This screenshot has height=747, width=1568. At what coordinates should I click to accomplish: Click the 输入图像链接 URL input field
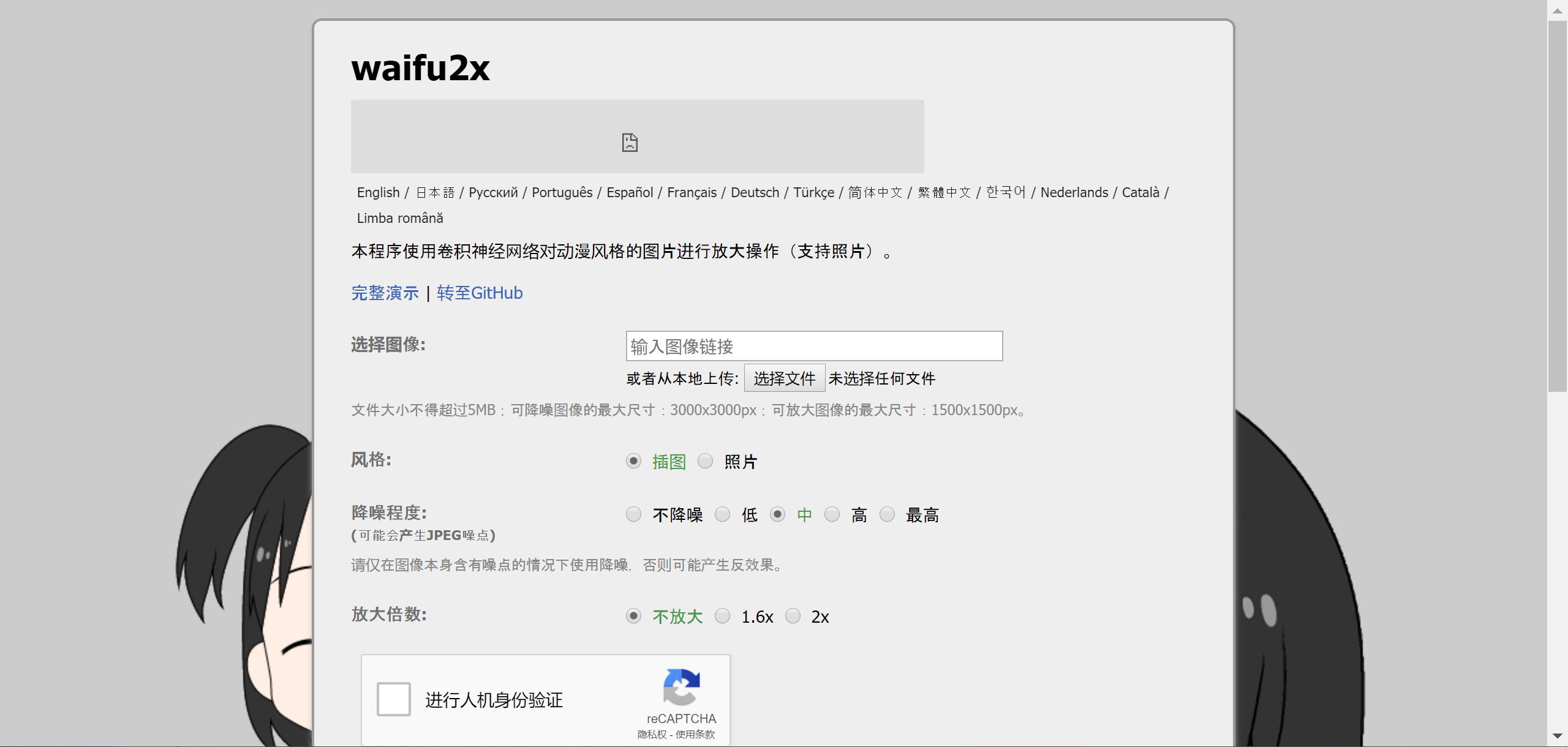pos(813,345)
